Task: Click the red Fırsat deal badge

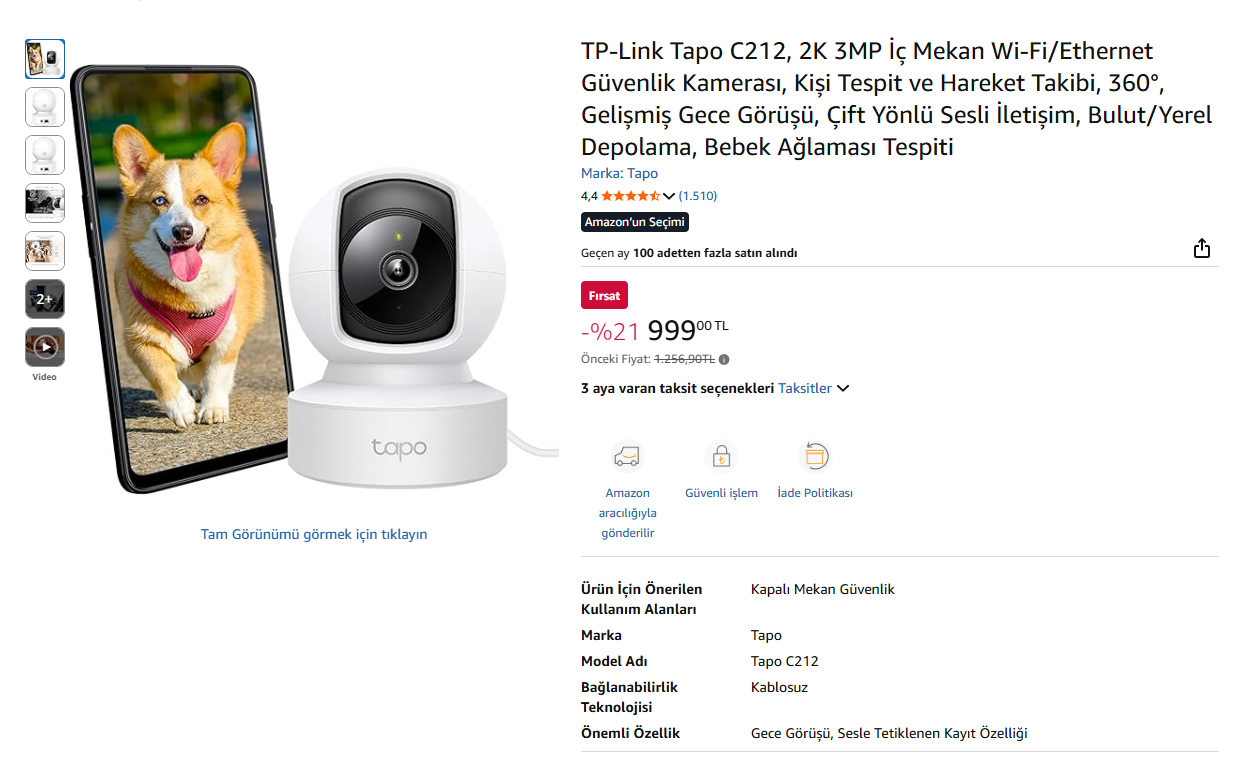Action: (604, 295)
